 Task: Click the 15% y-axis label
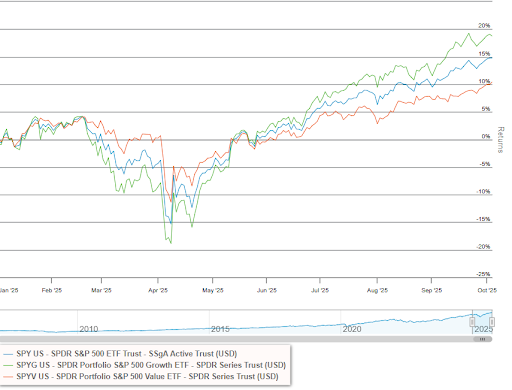(x=484, y=54)
